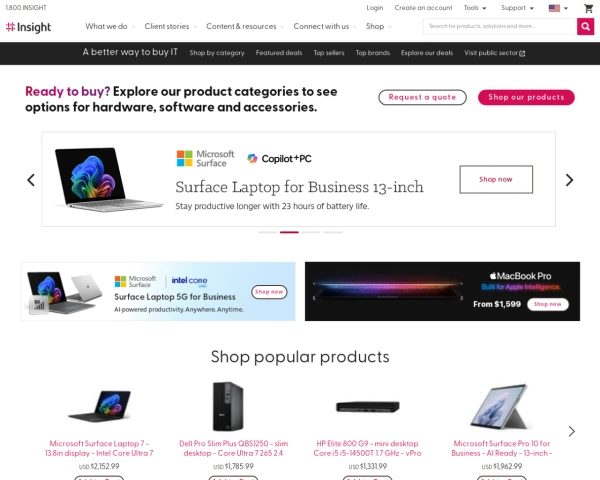Click the external link icon by Visit public sector
The image size is (600, 480).
coord(522,53)
